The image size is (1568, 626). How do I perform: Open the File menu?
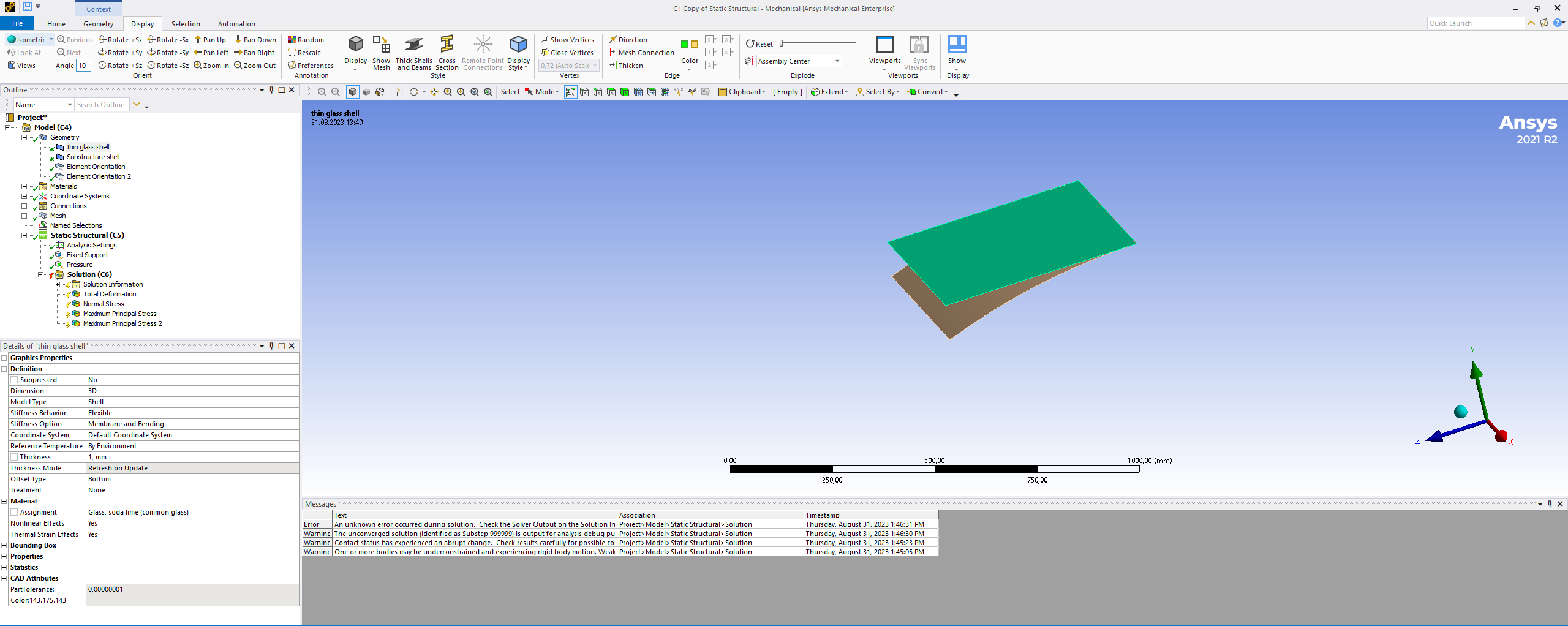coord(17,24)
